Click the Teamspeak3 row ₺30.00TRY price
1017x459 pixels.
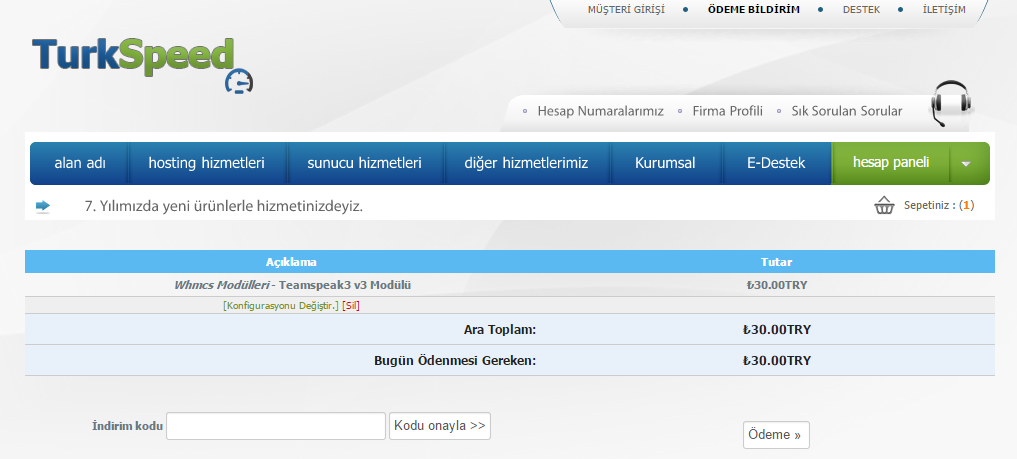[776, 285]
